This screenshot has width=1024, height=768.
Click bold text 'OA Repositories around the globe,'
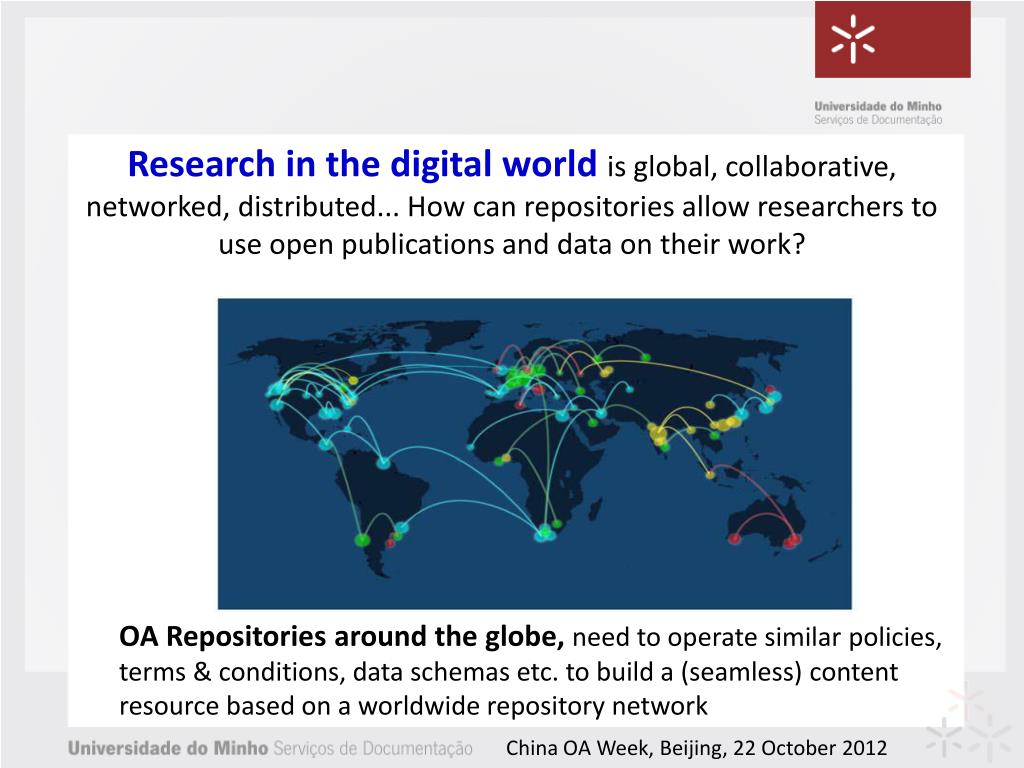[342, 636]
